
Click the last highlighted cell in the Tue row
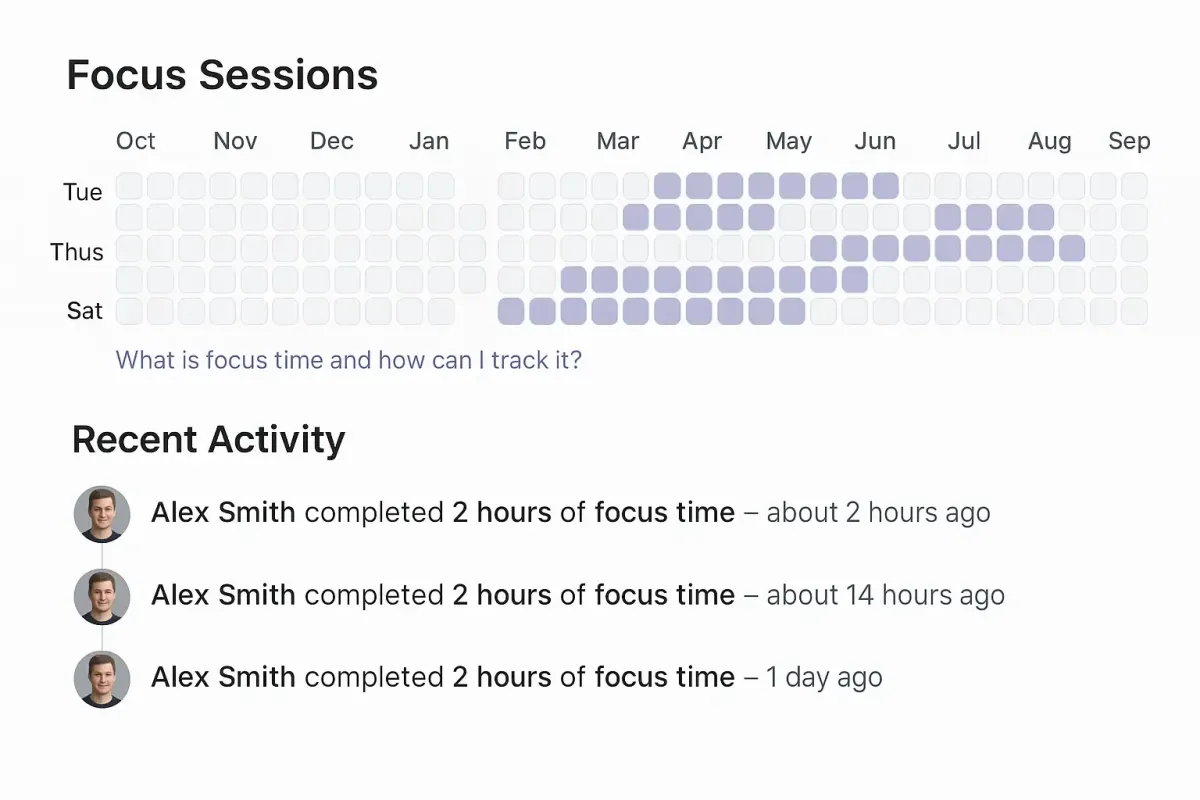[886, 186]
